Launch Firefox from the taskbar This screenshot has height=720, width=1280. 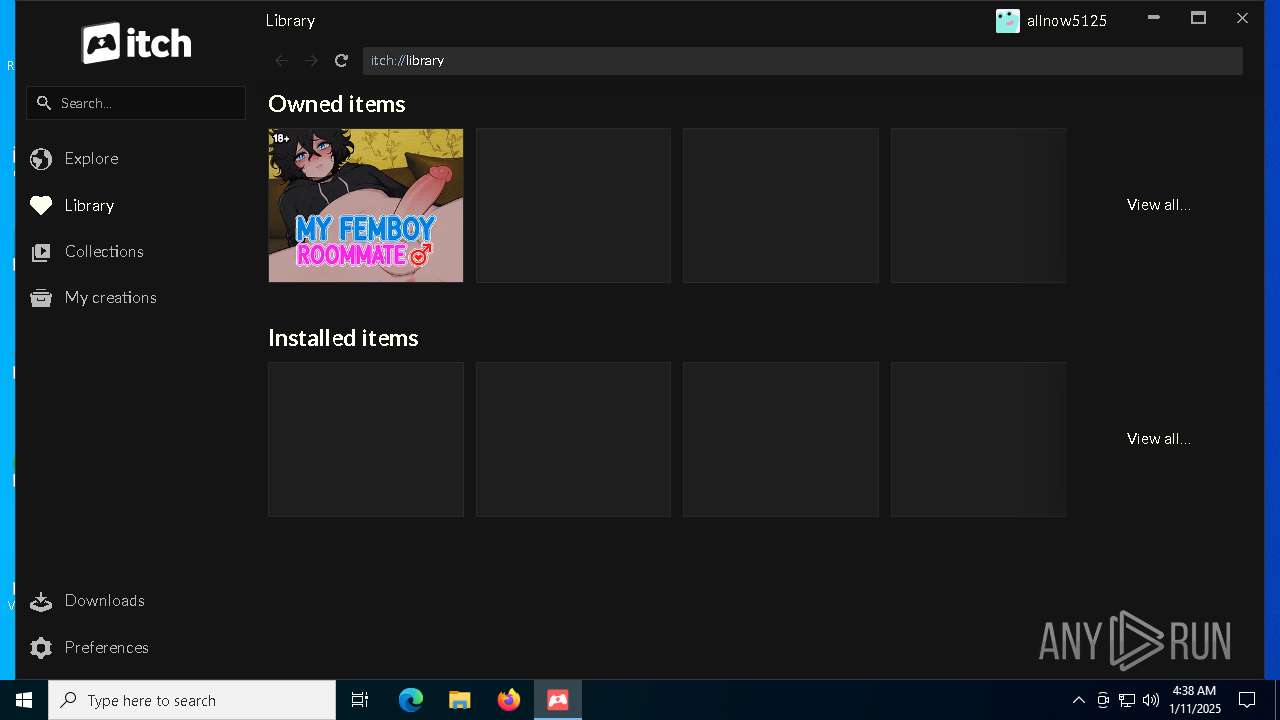click(x=509, y=700)
